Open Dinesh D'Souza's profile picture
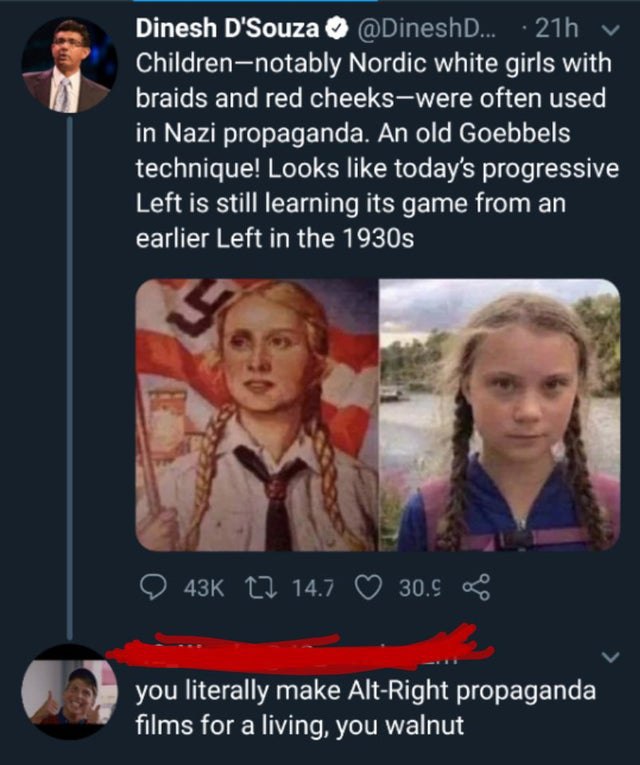Screen dimensions: 640x765 (70, 65)
